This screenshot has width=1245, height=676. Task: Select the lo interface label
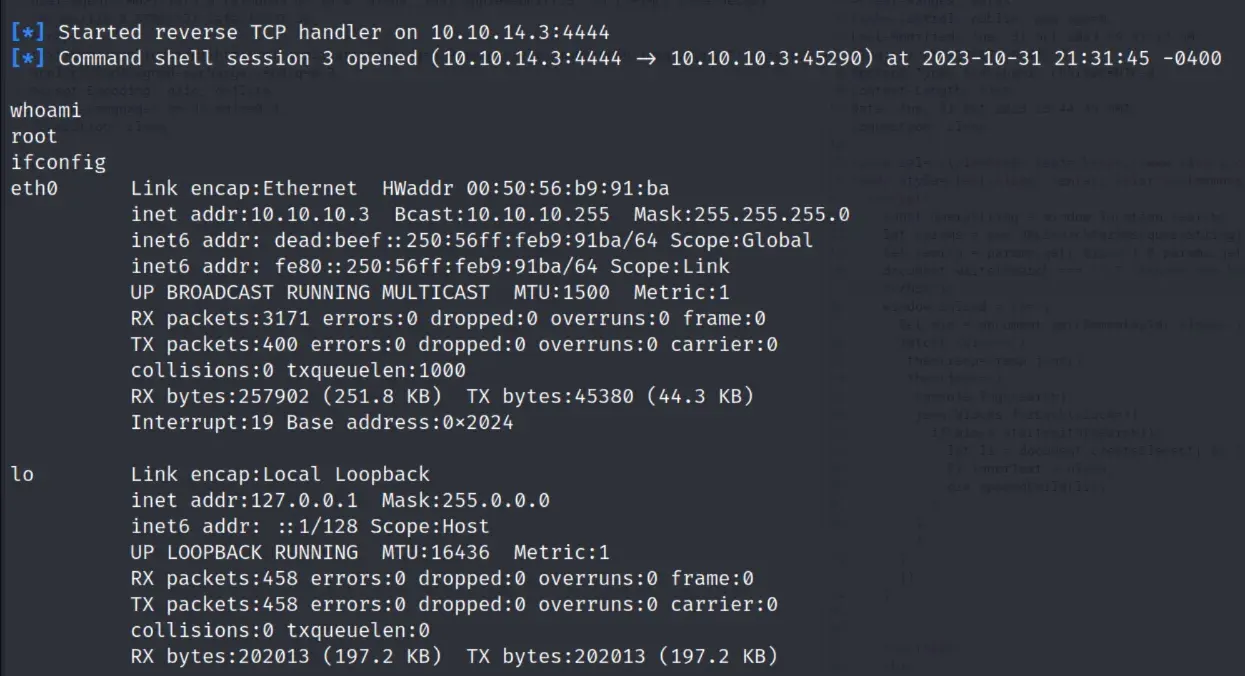(x=22, y=474)
